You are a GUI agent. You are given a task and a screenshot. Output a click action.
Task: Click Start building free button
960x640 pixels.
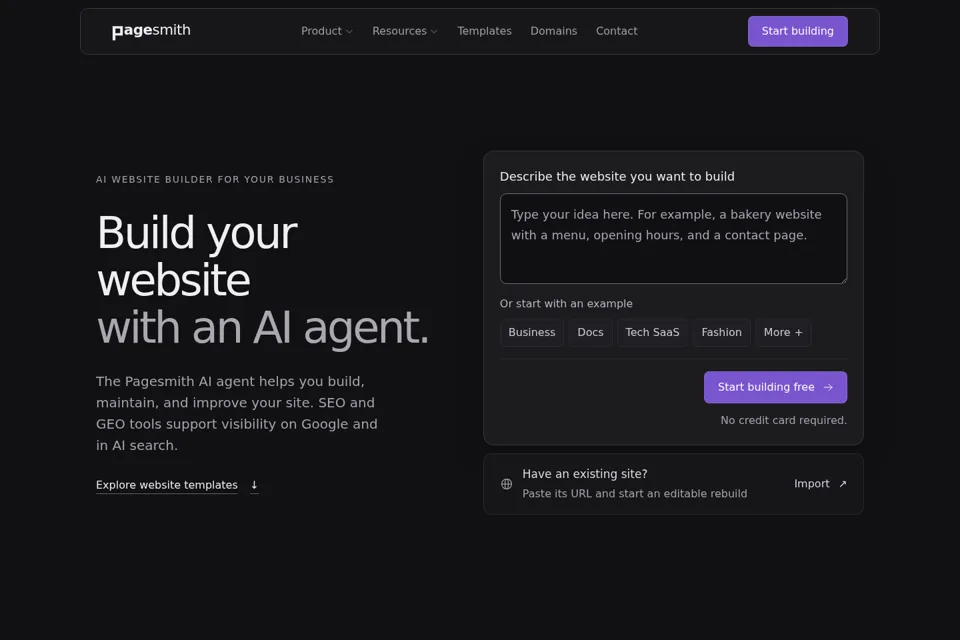pyautogui.click(x=775, y=387)
